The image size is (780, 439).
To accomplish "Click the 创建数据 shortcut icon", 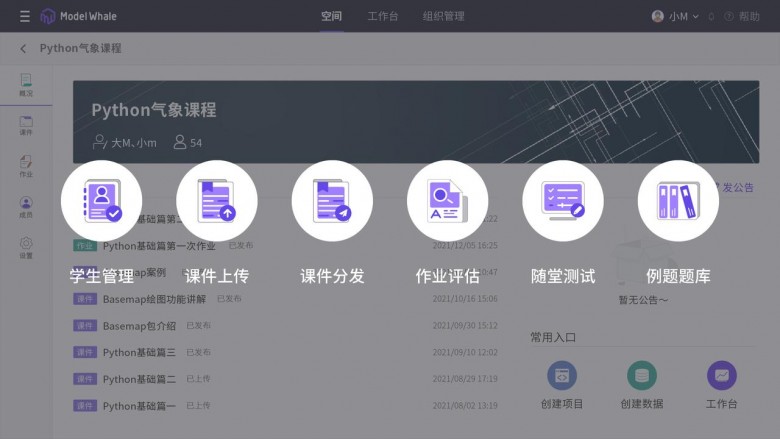I will [642, 375].
